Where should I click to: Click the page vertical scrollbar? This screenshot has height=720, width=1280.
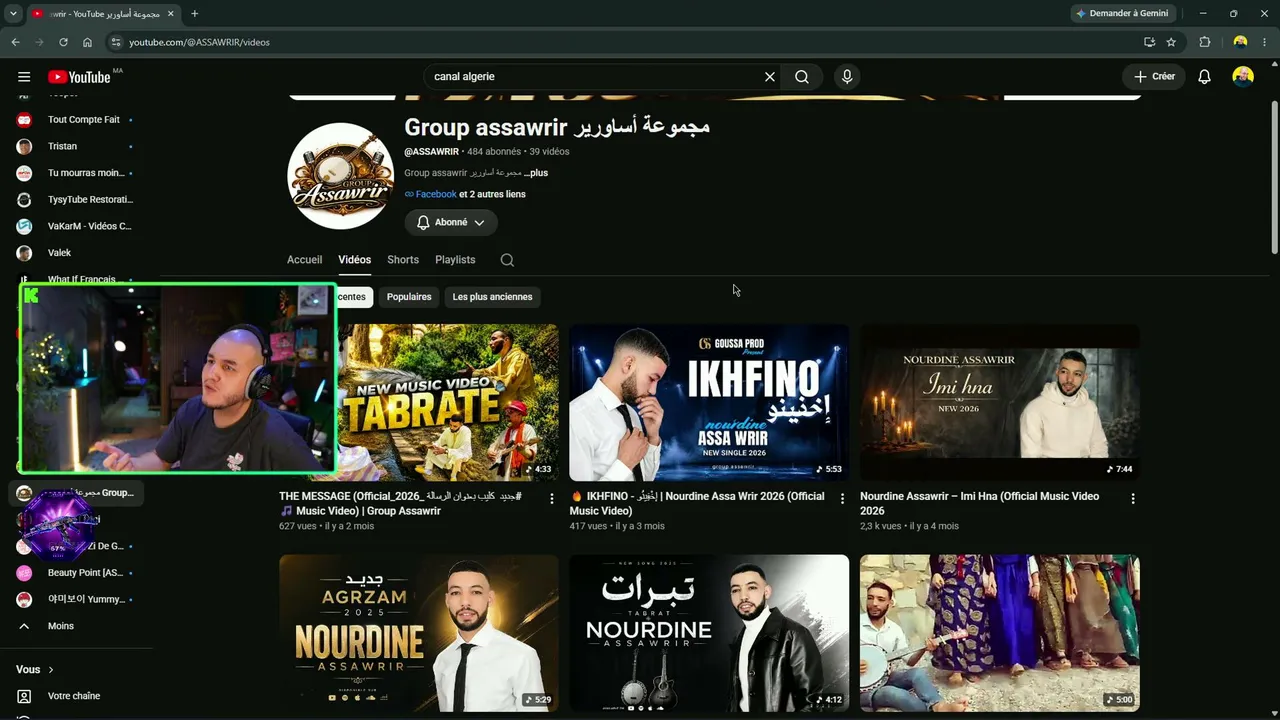(1274, 178)
